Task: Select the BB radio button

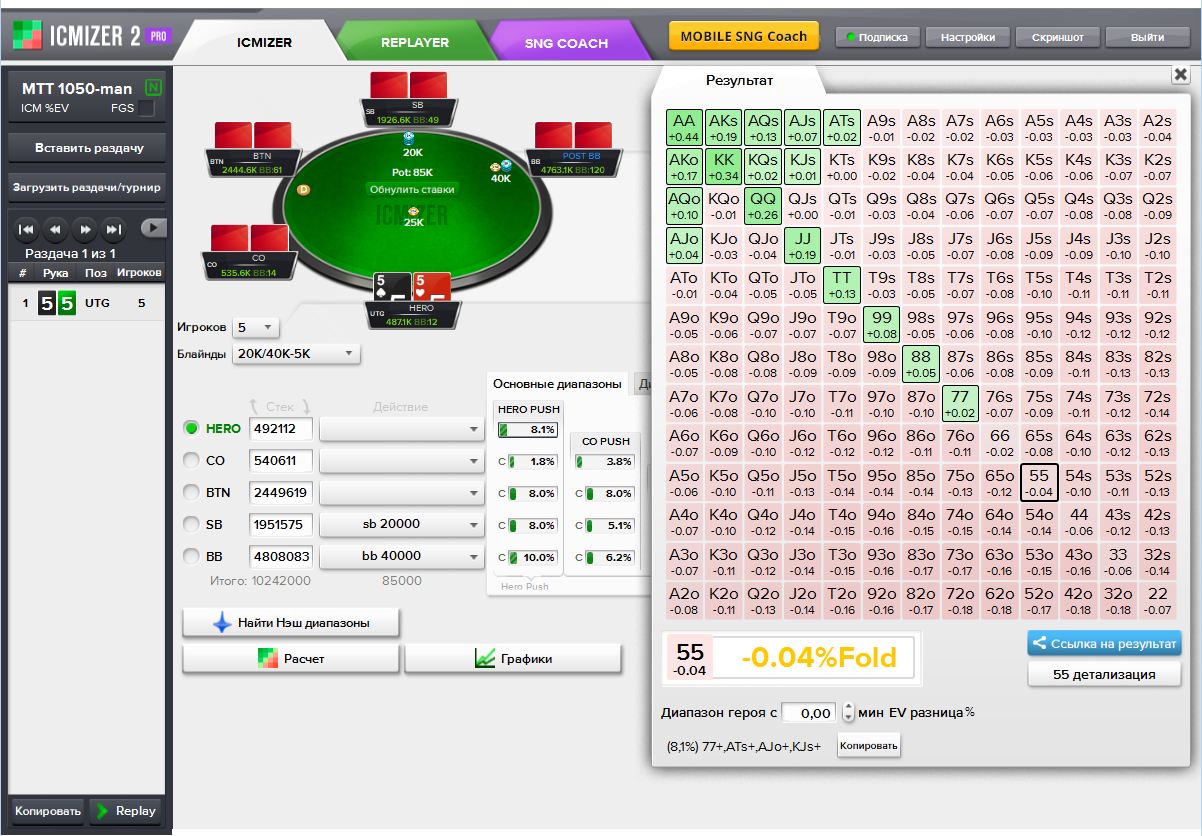Action: point(192,556)
